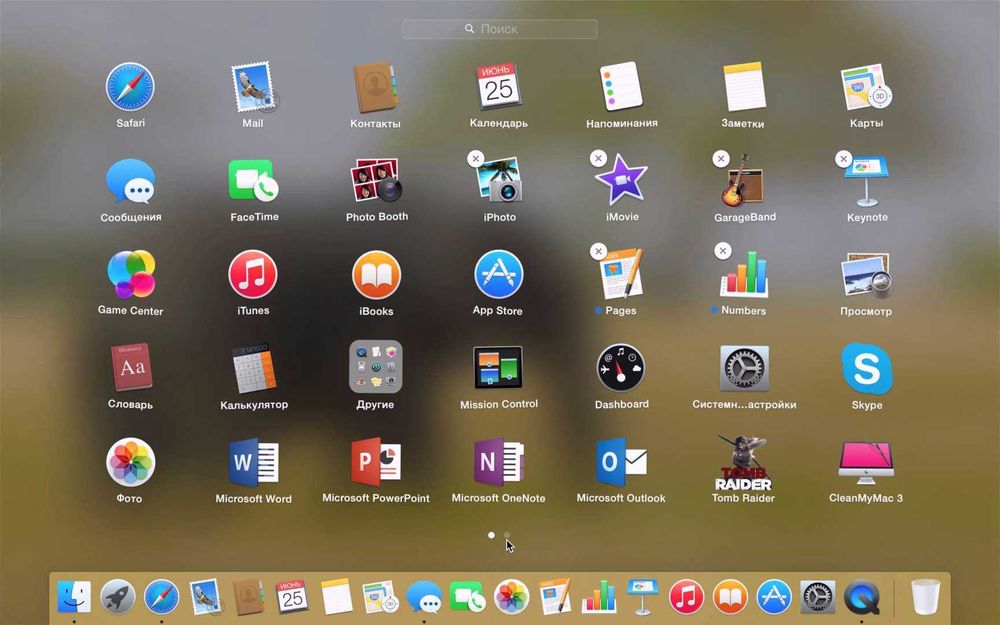Open iTunes in the Launchpad grid

click(253, 274)
